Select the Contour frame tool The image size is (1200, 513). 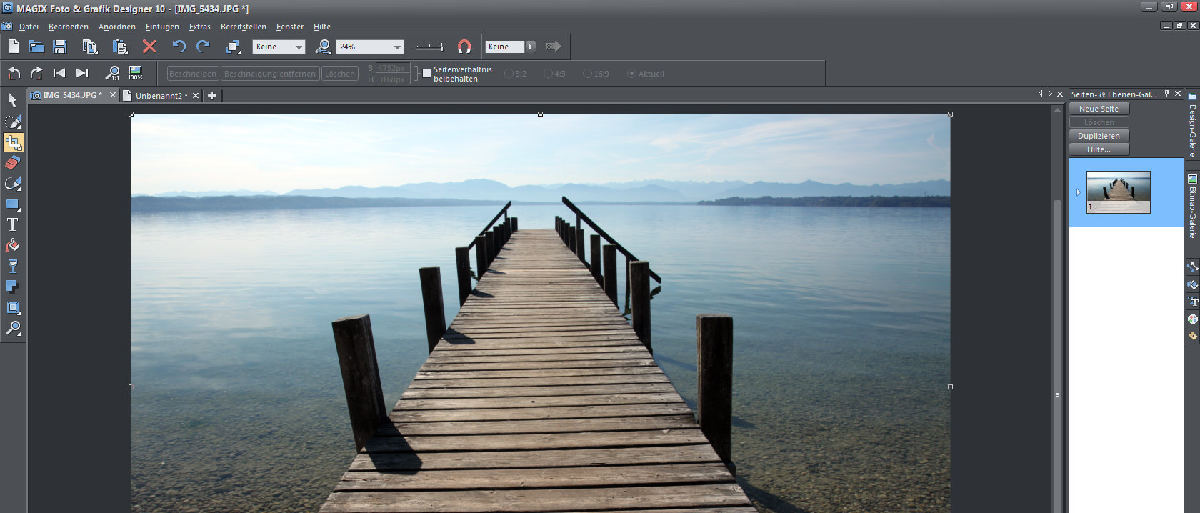(x=13, y=308)
